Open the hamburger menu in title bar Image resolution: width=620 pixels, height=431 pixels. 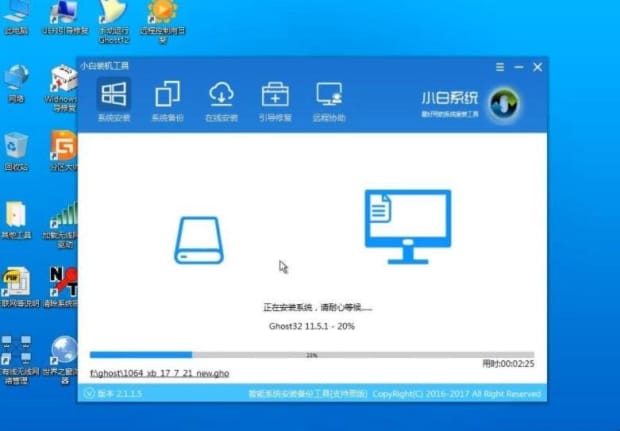click(x=499, y=67)
